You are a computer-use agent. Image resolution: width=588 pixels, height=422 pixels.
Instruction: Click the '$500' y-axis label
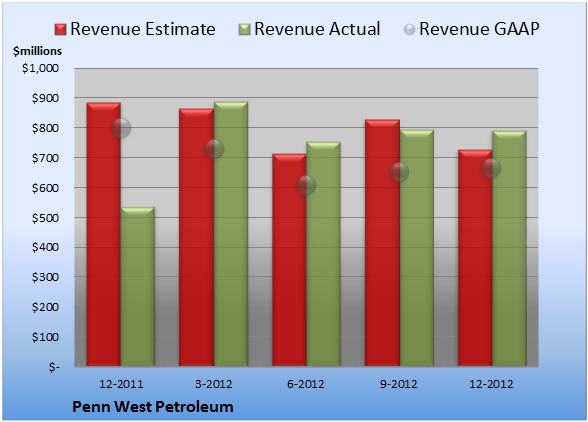click(x=45, y=218)
